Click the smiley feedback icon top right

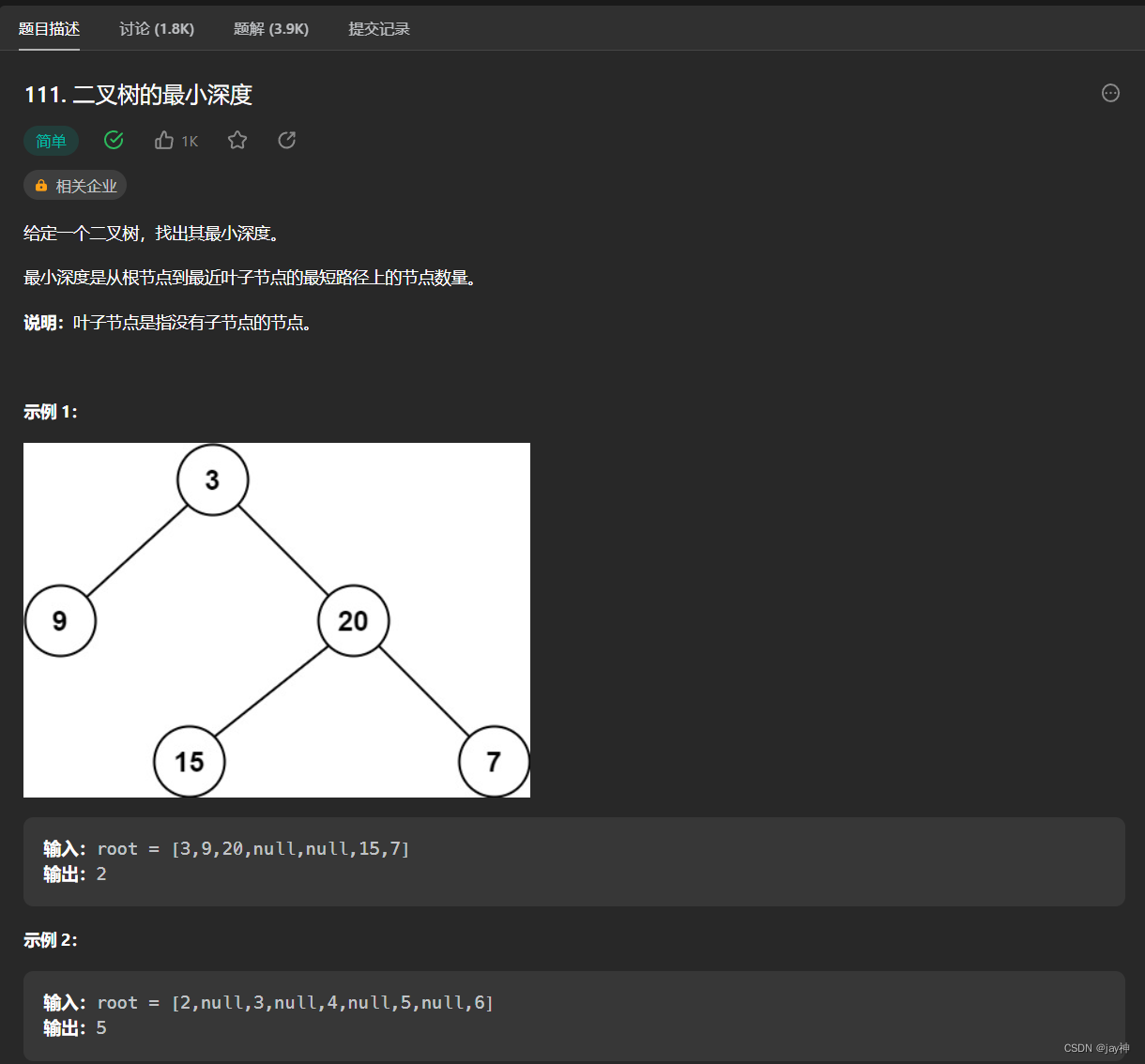pos(1110,93)
